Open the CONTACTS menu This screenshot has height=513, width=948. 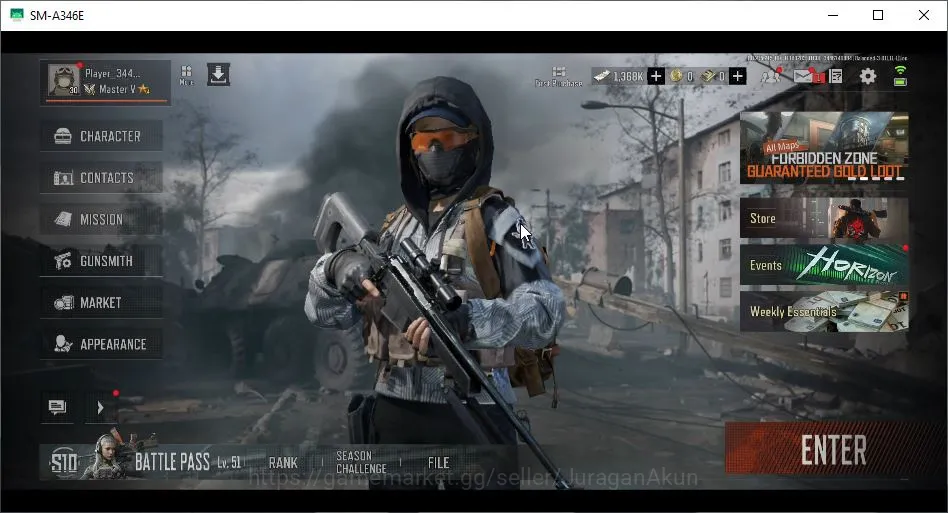click(x=102, y=178)
